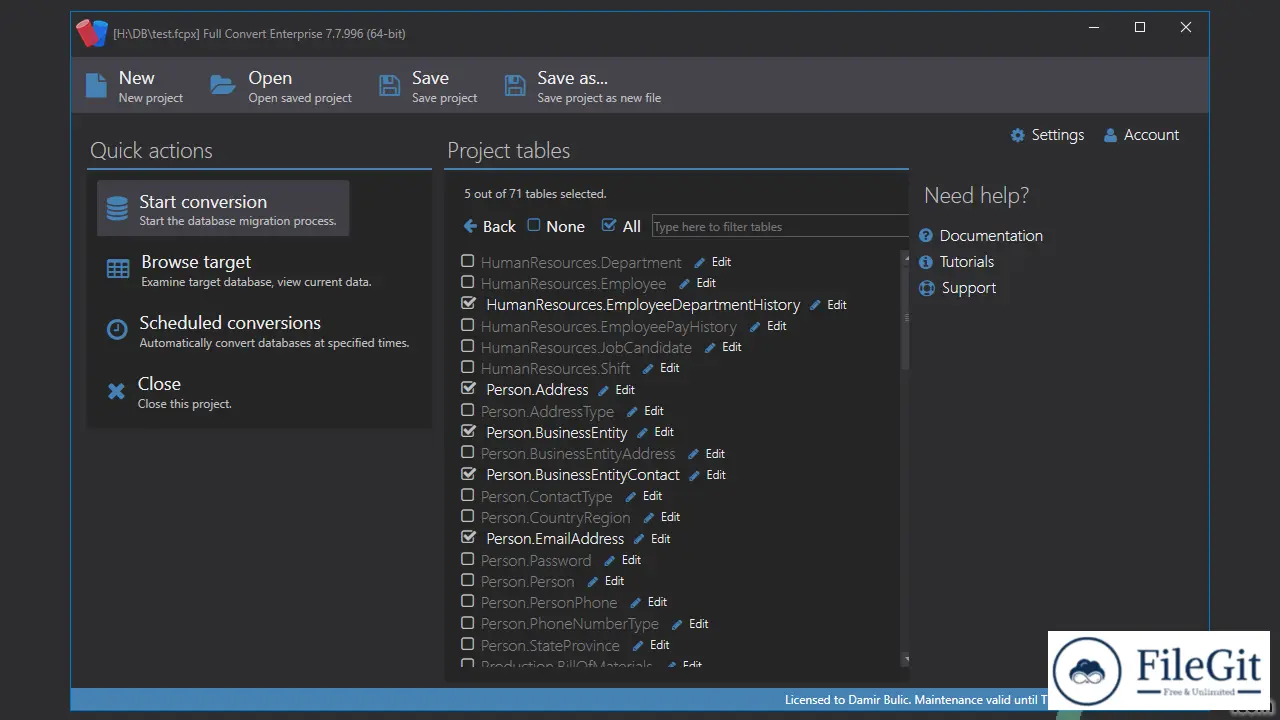Click the Save project floppy disk icon
Image resolution: width=1280 pixels, height=720 pixels.
(390, 85)
